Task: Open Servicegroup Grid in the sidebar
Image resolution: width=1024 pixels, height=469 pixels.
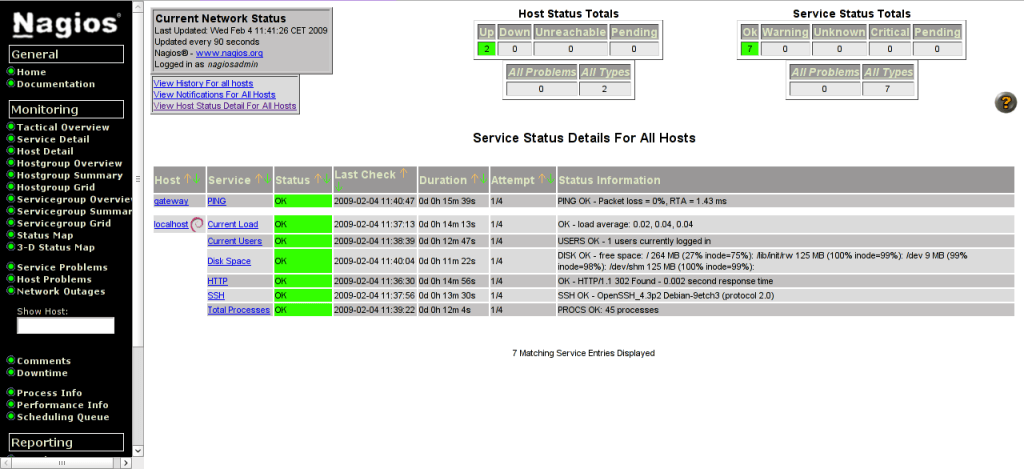Action: pyautogui.click(x=64, y=223)
